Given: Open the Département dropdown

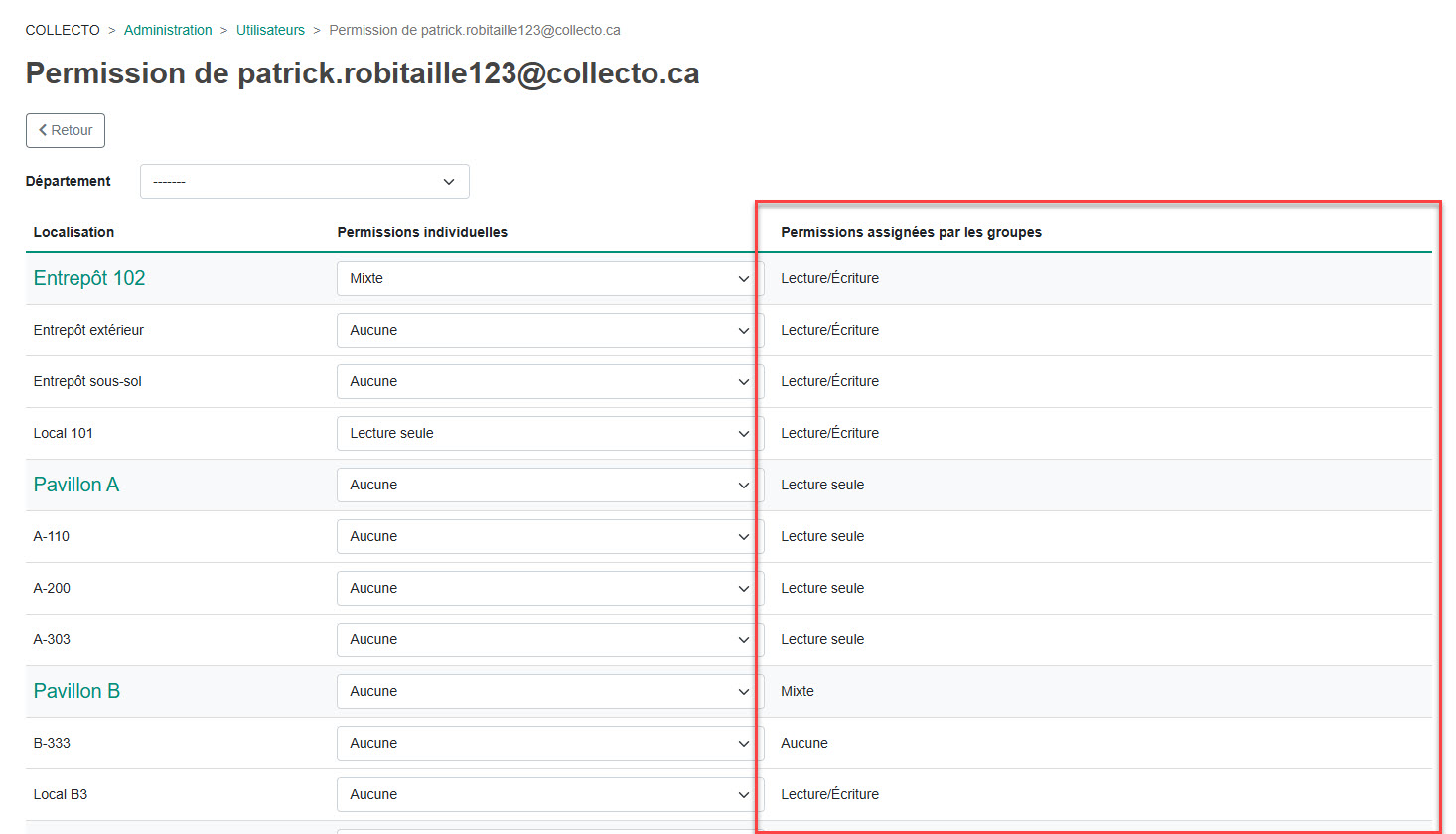Looking at the screenshot, I should click(x=304, y=182).
